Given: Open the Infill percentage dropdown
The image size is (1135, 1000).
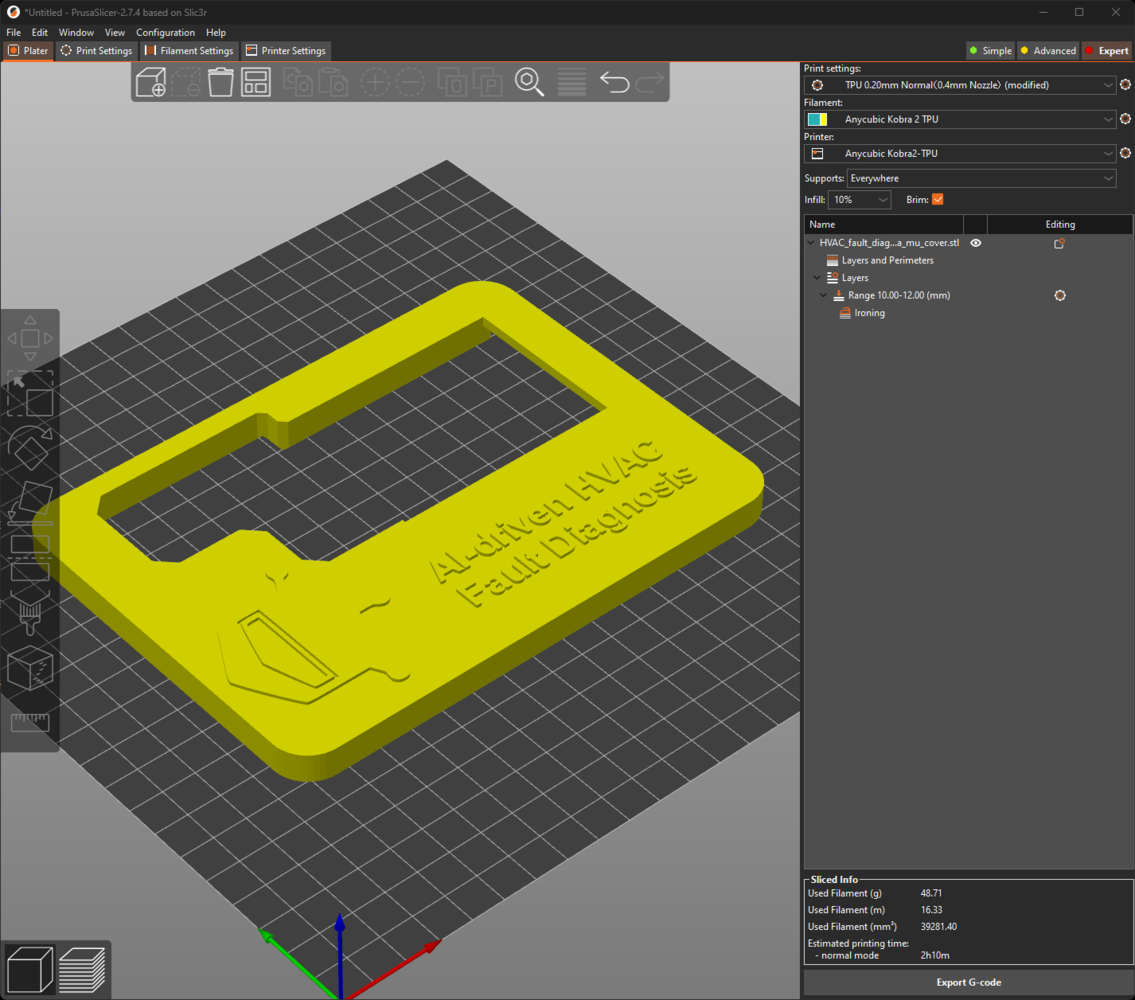Looking at the screenshot, I should coord(860,200).
